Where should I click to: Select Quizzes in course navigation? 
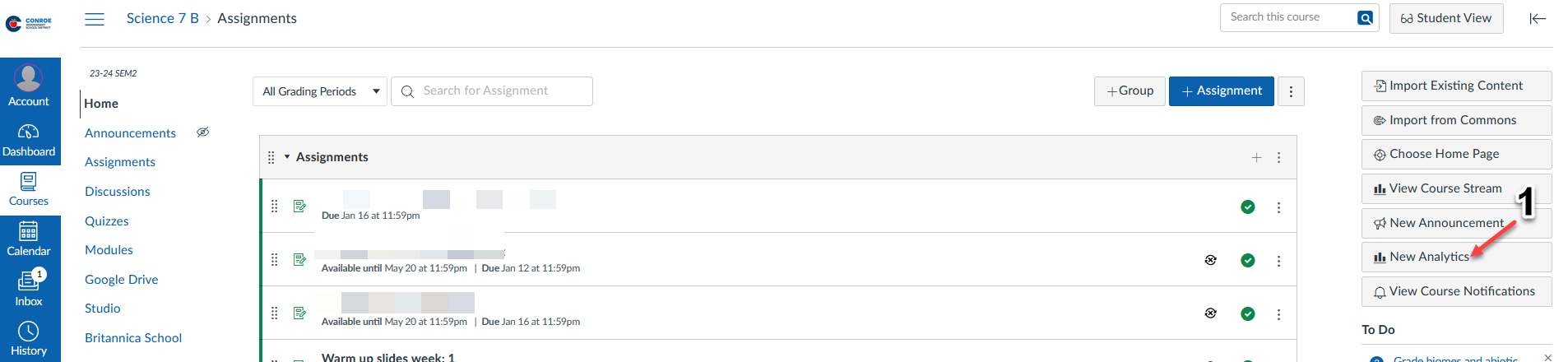point(107,221)
